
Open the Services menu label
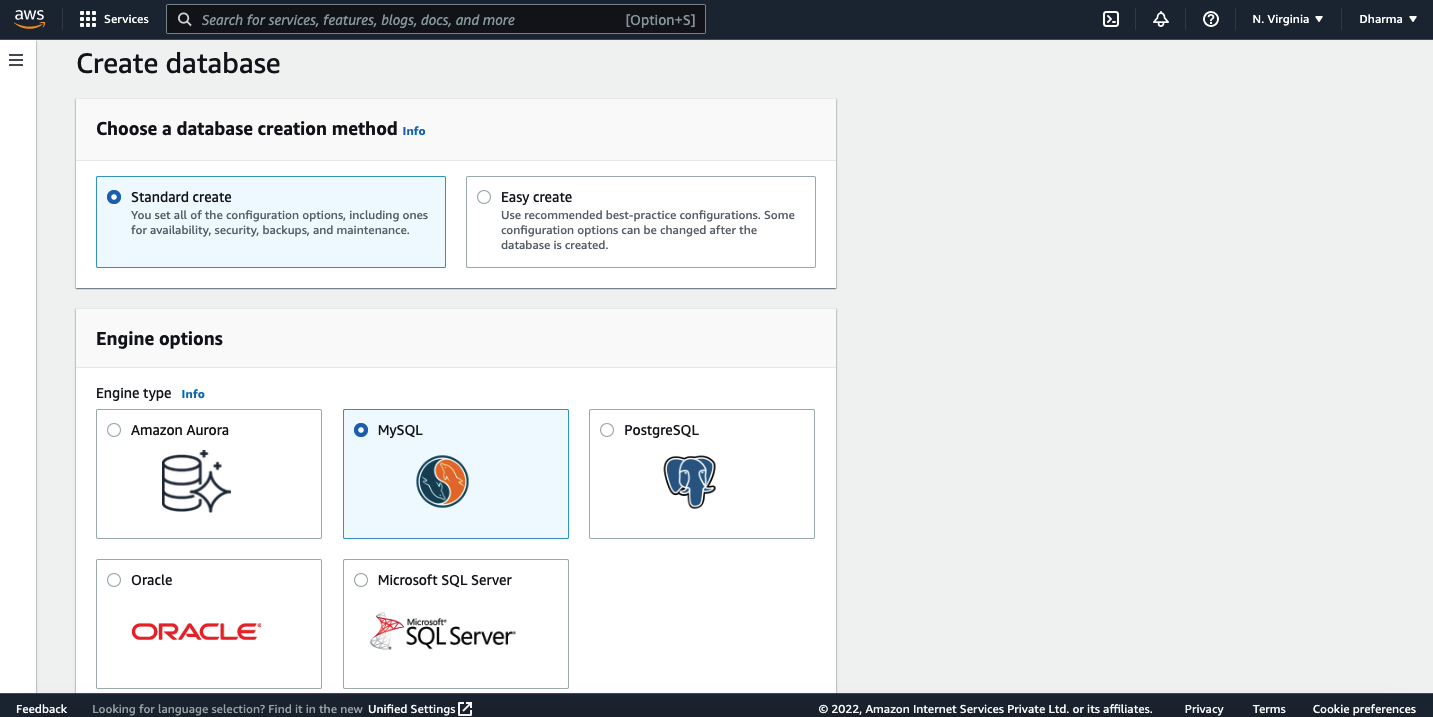click(126, 19)
